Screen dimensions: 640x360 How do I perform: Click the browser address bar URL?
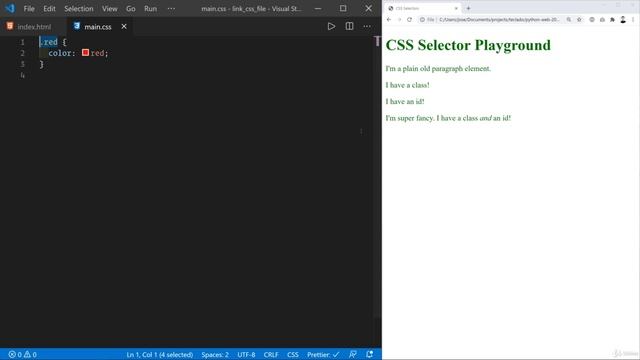point(499,20)
